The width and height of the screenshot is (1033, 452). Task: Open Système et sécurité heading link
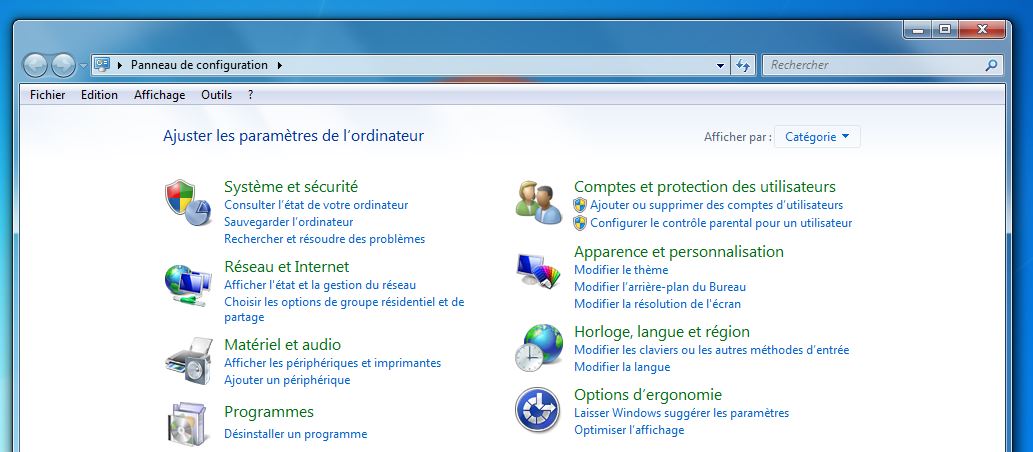291,186
